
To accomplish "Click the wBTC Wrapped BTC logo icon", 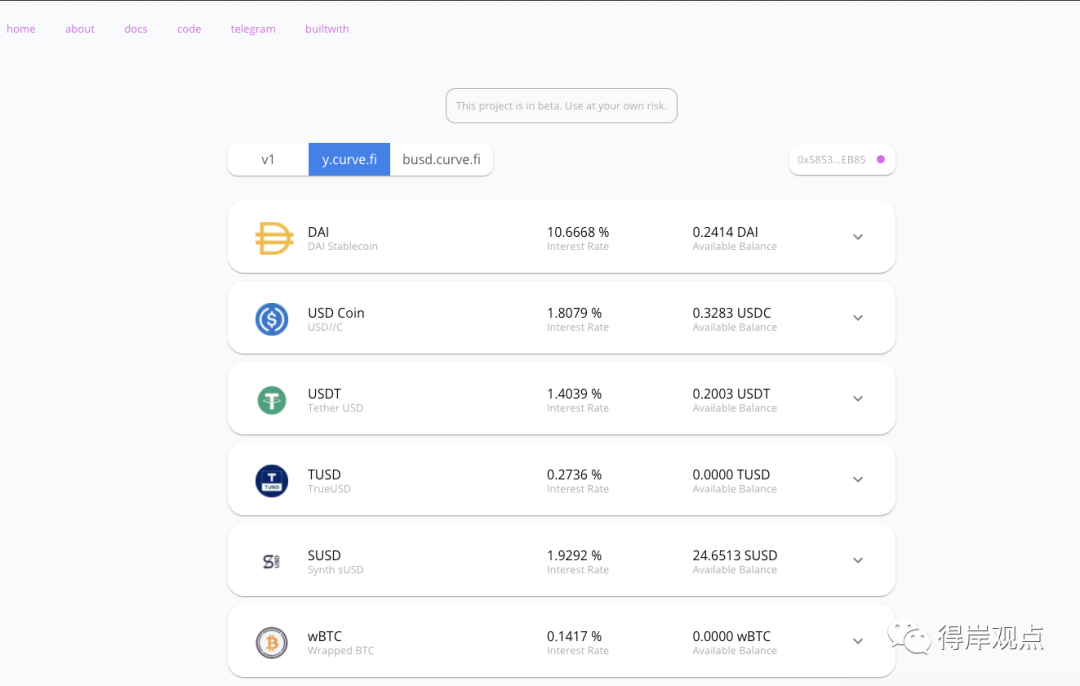I will [x=272, y=643].
